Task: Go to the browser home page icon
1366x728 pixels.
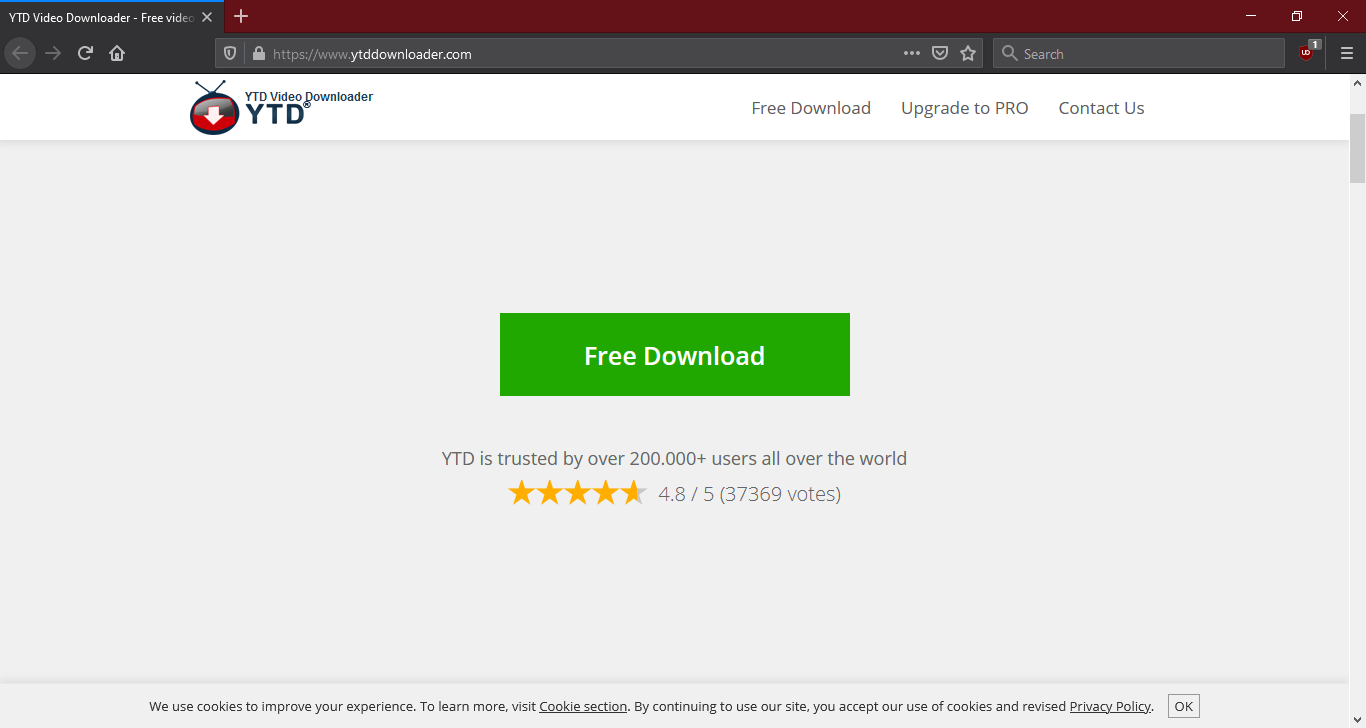Action: coord(117,53)
